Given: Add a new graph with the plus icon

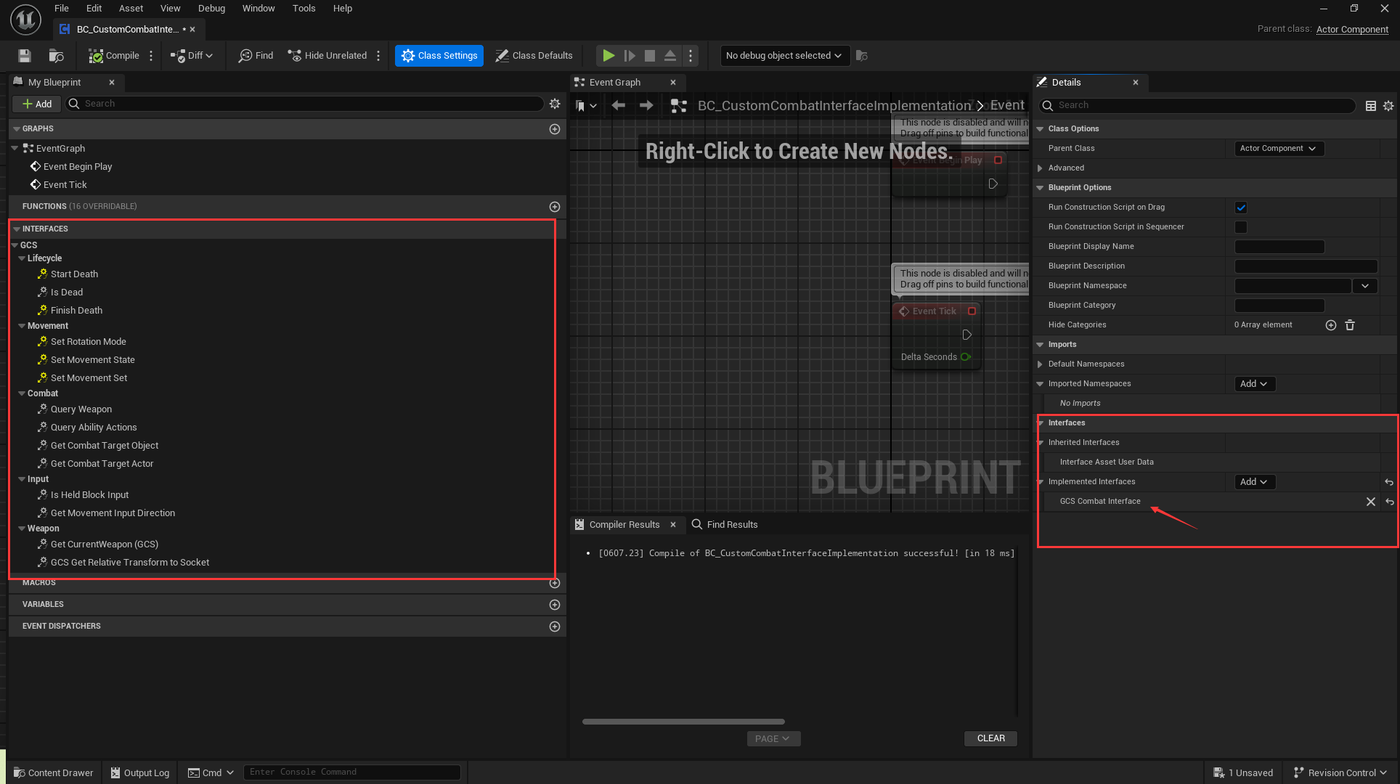Looking at the screenshot, I should pos(555,129).
